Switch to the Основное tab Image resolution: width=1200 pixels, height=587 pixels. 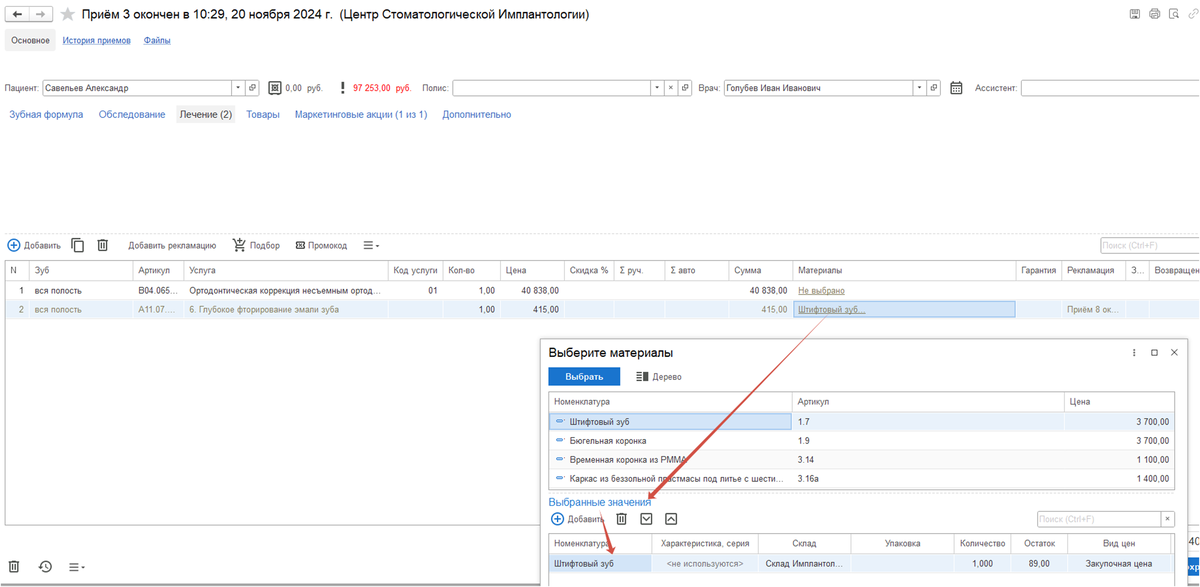coord(30,40)
